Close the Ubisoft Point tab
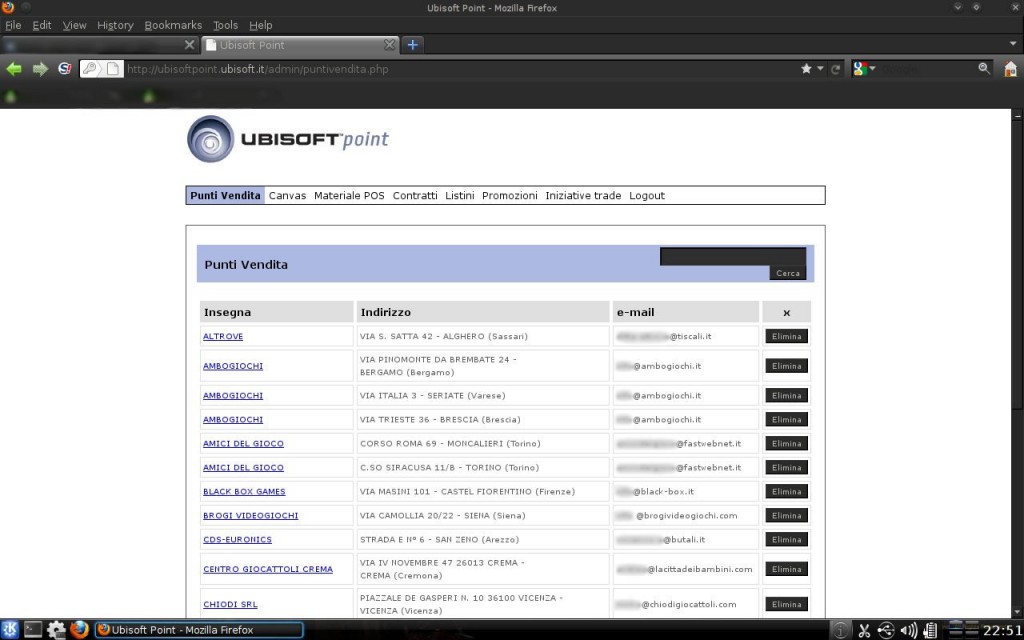The height and width of the screenshot is (640, 1024). [389, 44]
